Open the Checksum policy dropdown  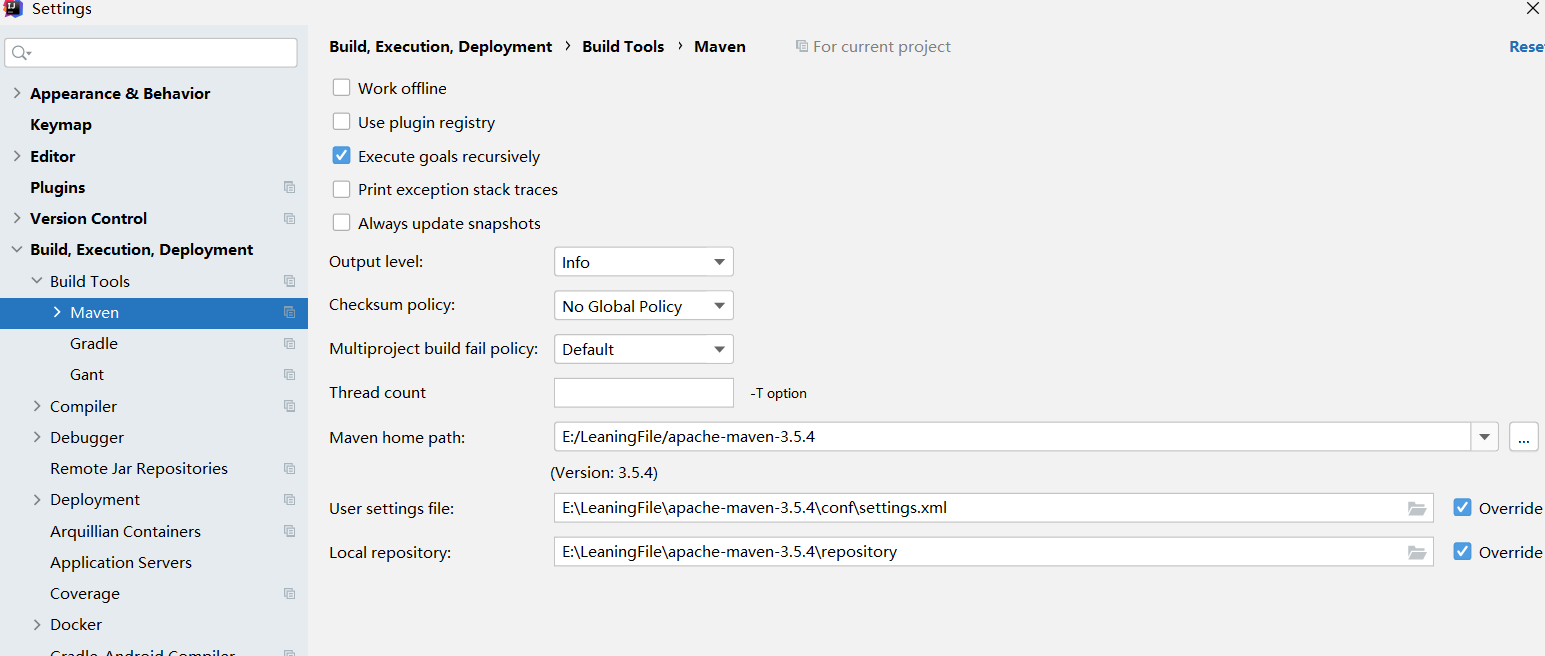tap(643, 306)
